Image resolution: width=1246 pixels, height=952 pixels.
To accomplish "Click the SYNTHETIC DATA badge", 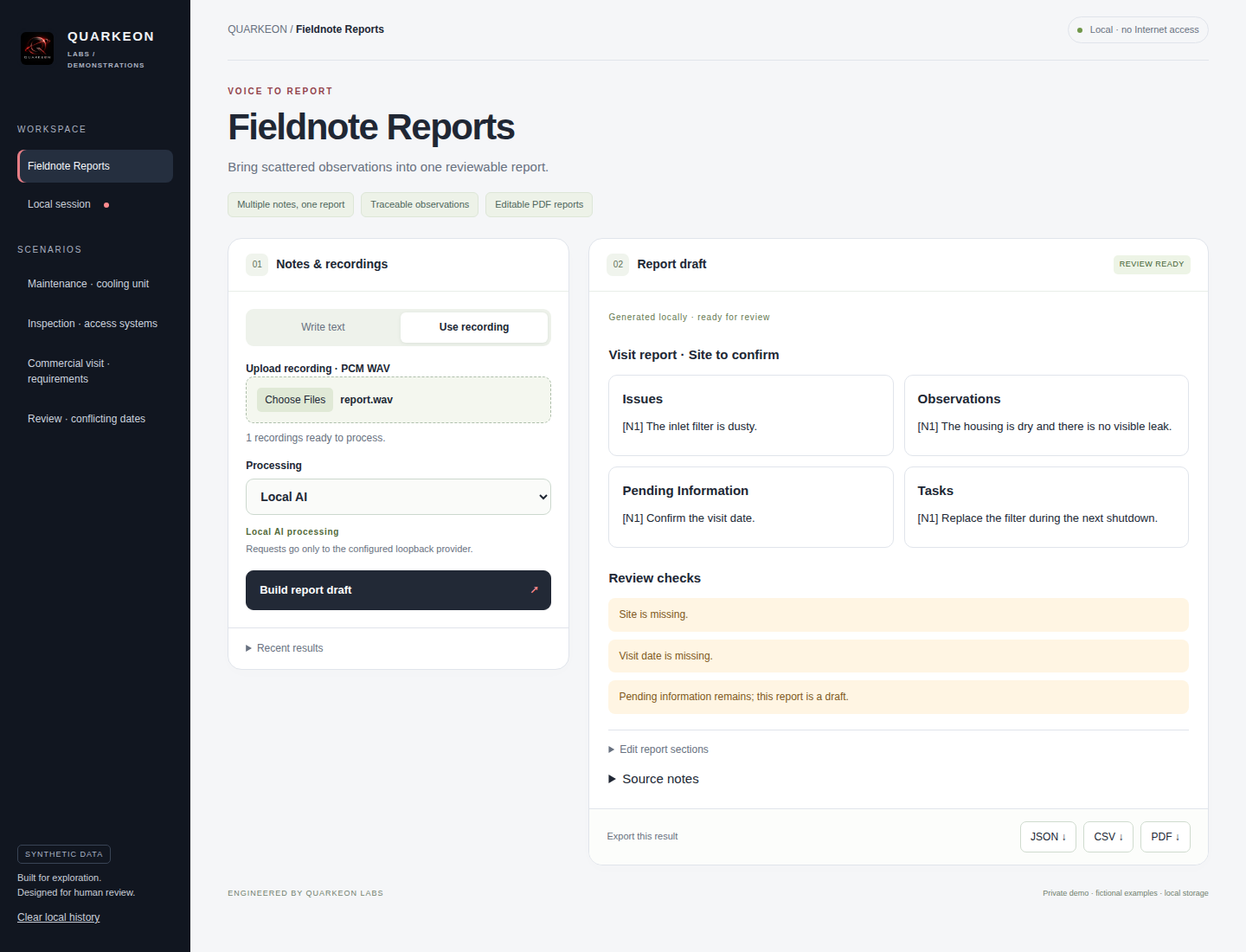I will click(x=64, y=854).
